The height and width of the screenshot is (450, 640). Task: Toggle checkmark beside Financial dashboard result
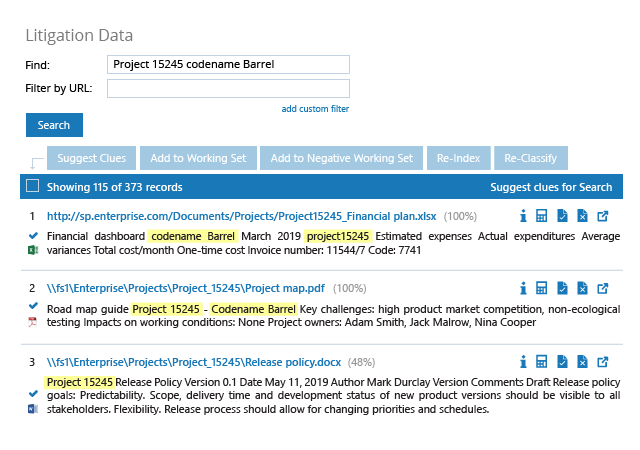[33, 236]
